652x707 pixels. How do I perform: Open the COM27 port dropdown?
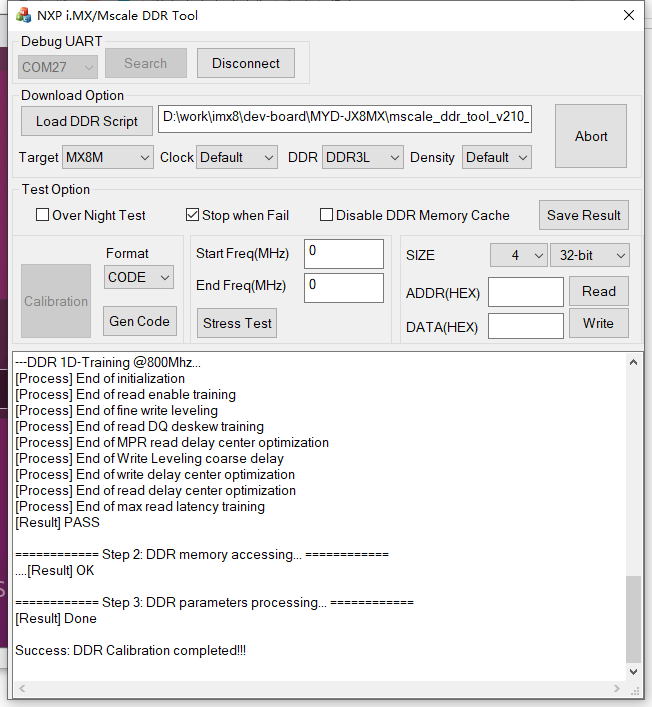tap(58, 67)
